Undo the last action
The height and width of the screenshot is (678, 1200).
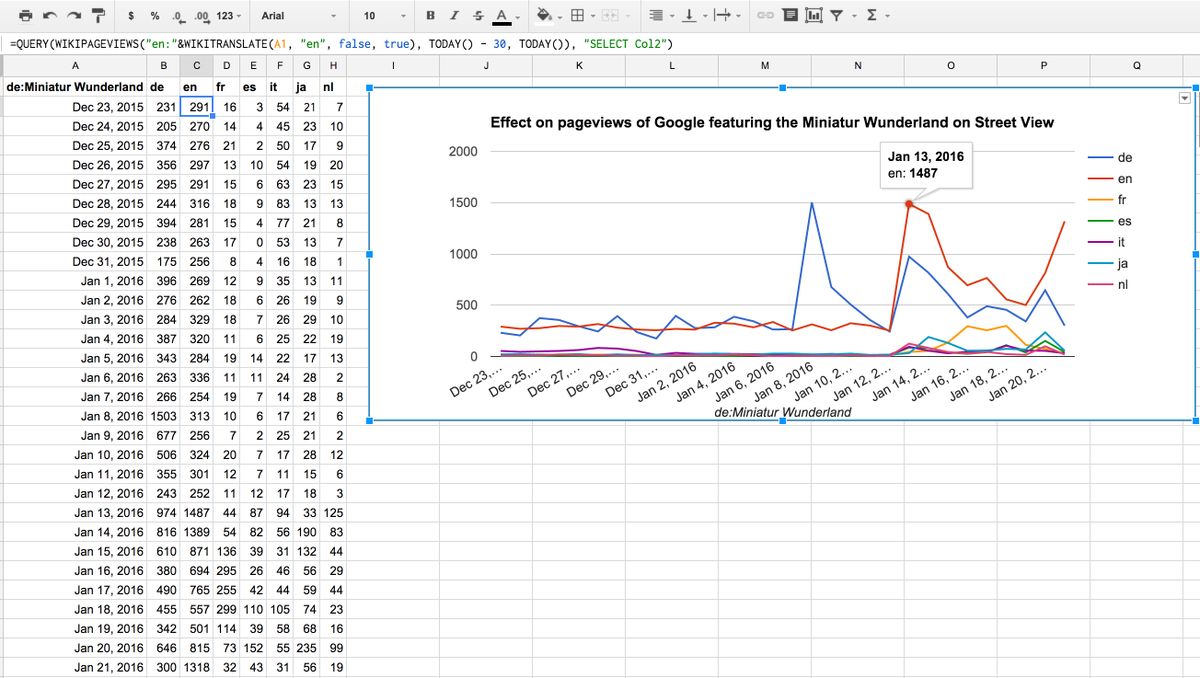click(51, 16)
